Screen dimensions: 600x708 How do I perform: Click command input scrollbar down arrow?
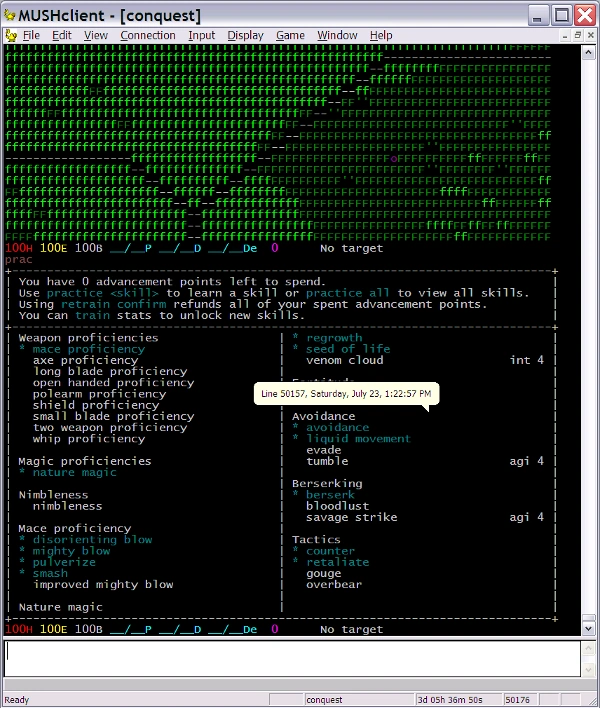(x=588, y=669)
